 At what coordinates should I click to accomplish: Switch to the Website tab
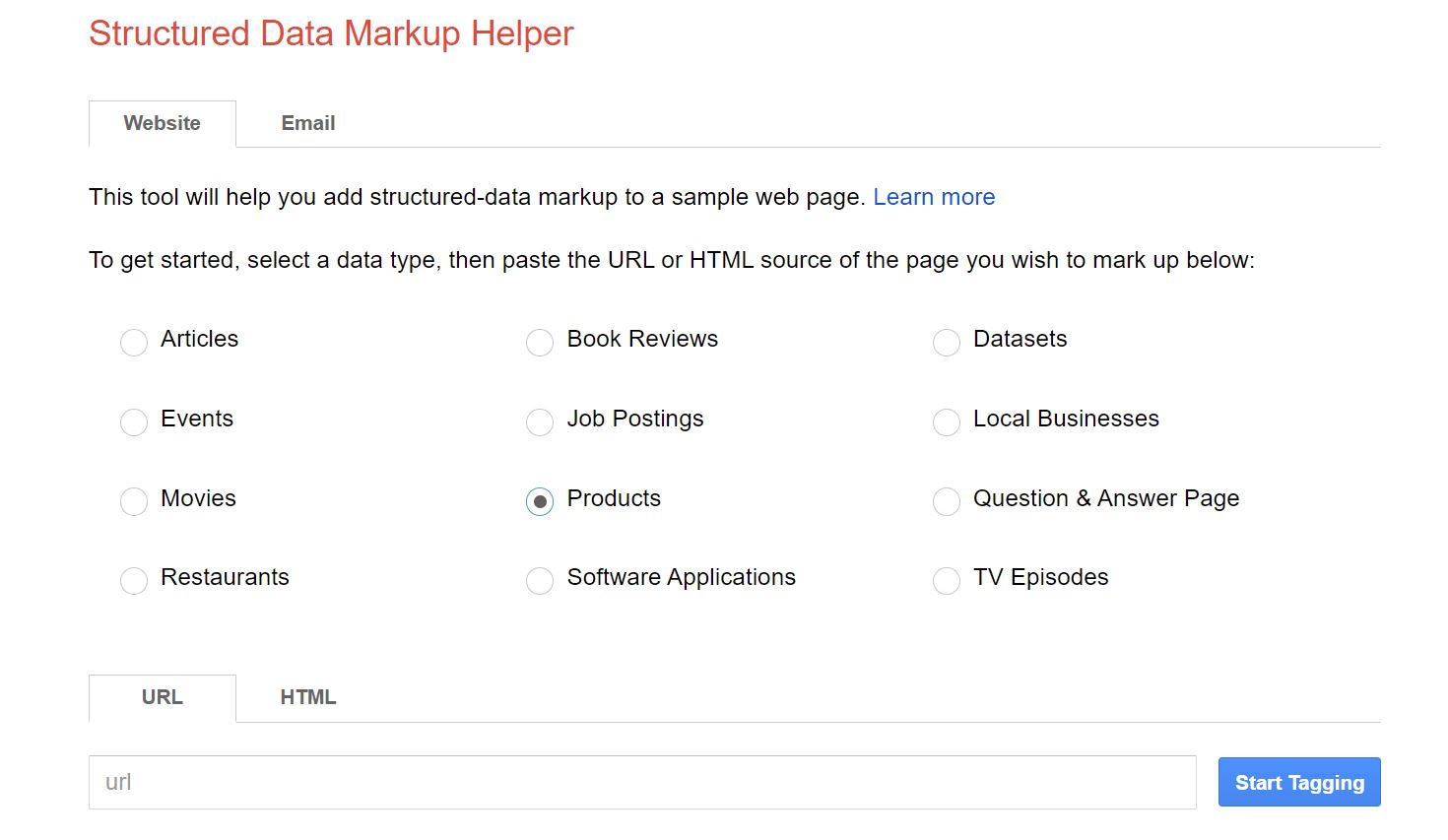[x=162, y=123]
